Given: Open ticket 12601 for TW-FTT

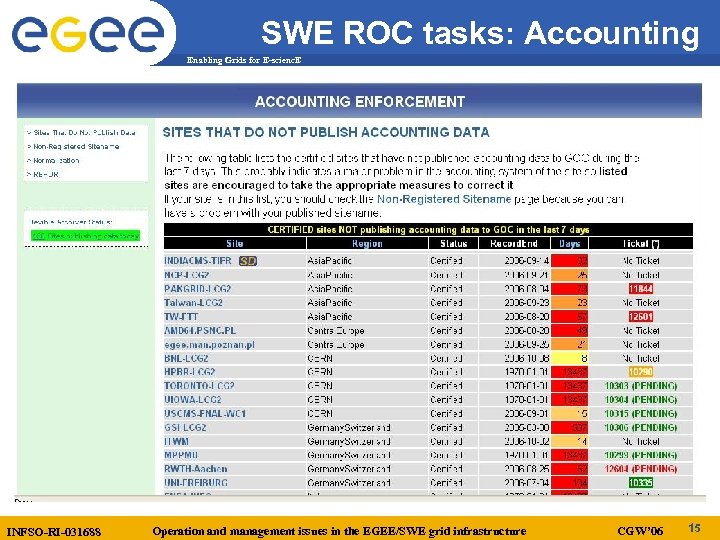Looking at the screenshot, I should pos(641,316).
